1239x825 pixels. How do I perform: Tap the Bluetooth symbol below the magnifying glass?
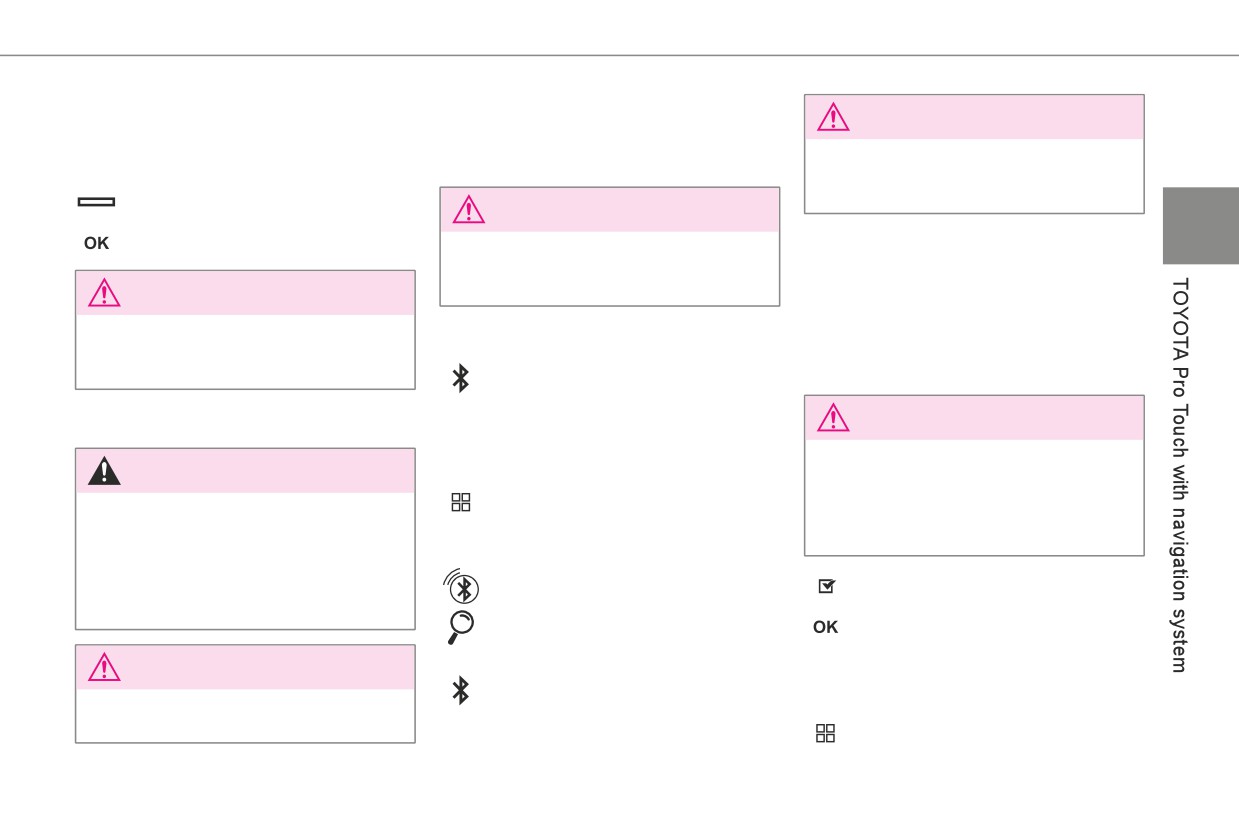pyautogui.click(x=461, y=691)
